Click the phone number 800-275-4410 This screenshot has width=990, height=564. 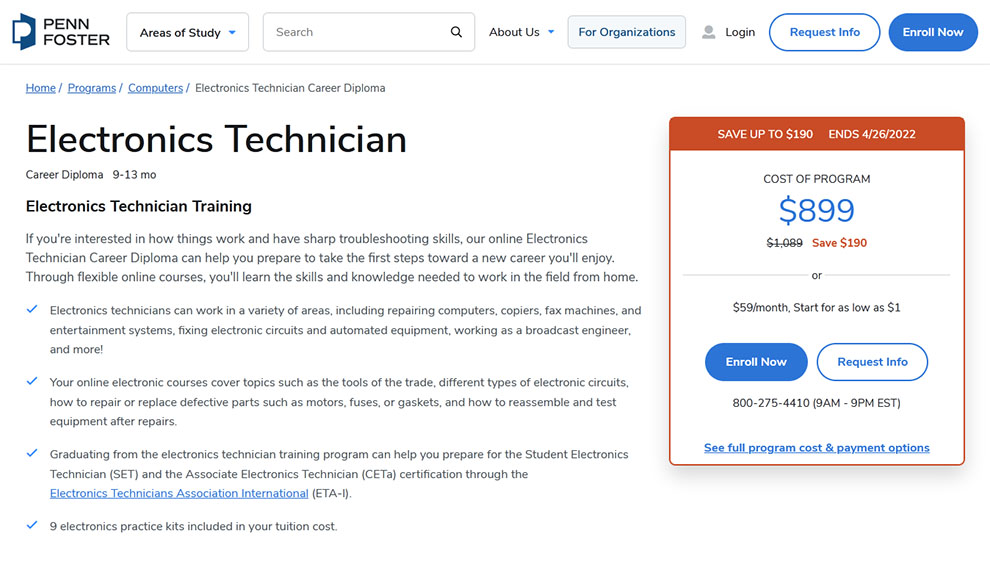pyautogui.click(x=770, y=403)
